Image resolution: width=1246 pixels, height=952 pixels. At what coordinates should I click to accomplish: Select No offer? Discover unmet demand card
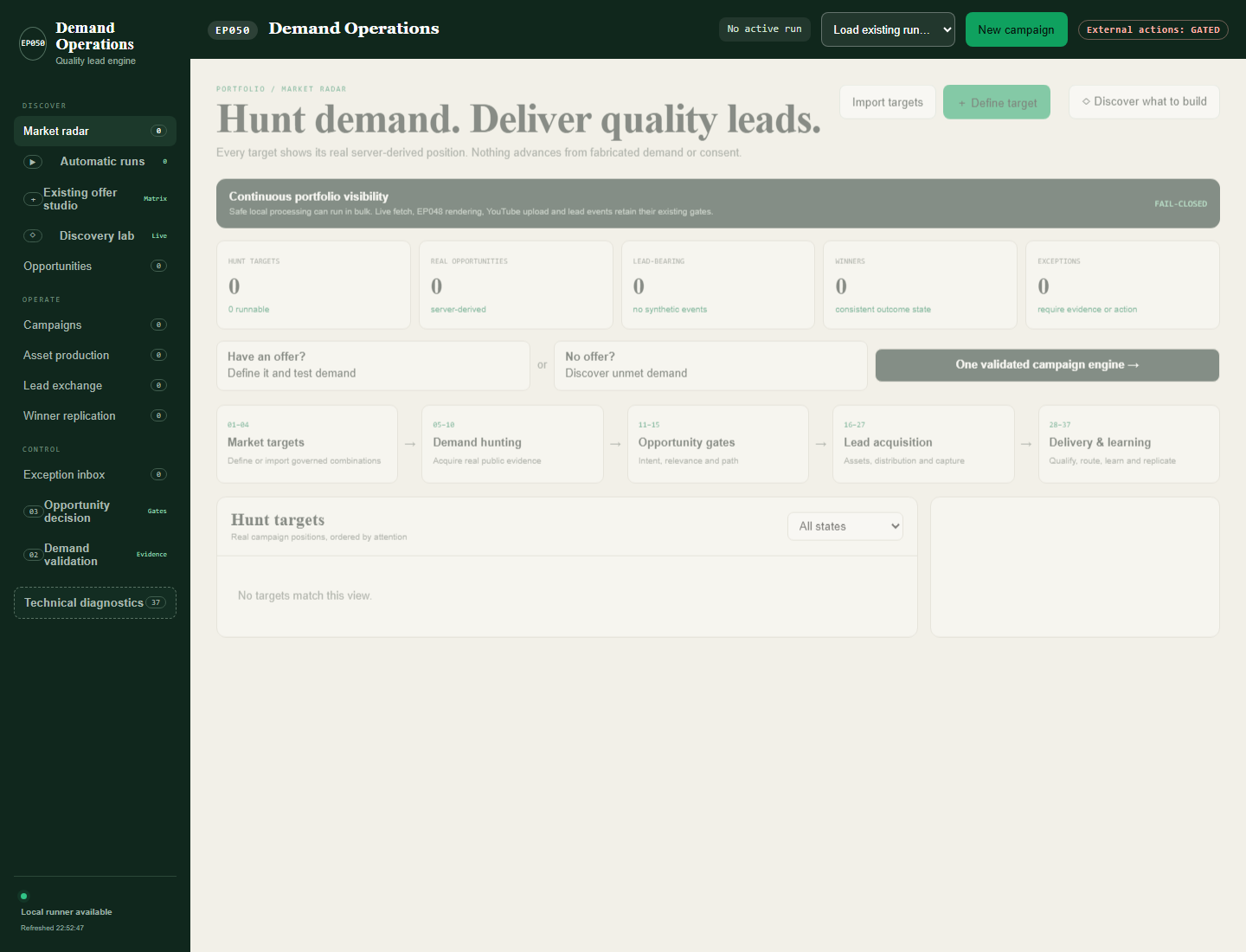[x=710, y=365]
